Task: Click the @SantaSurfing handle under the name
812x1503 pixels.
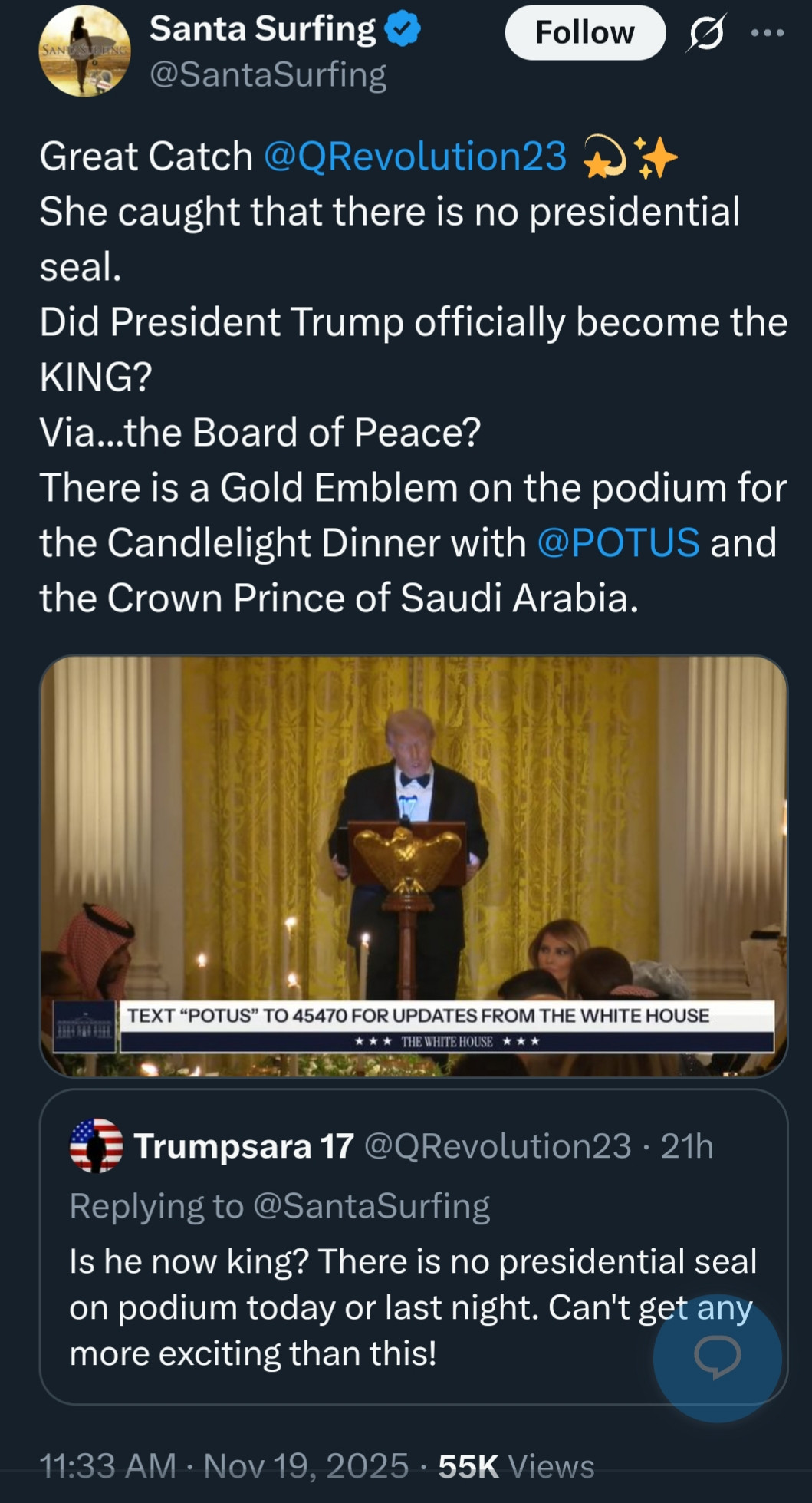Action: pos(268,75)
